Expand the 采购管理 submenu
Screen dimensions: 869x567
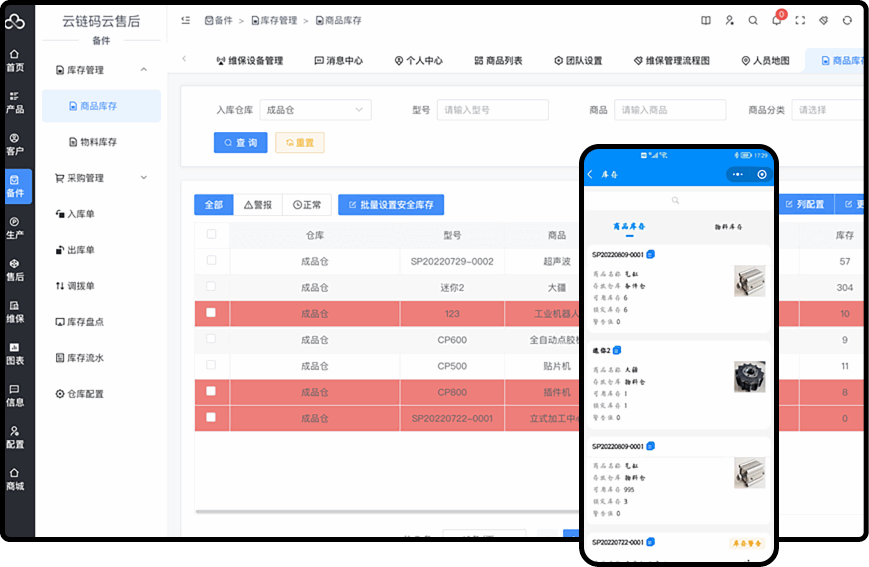pos(143,178)
